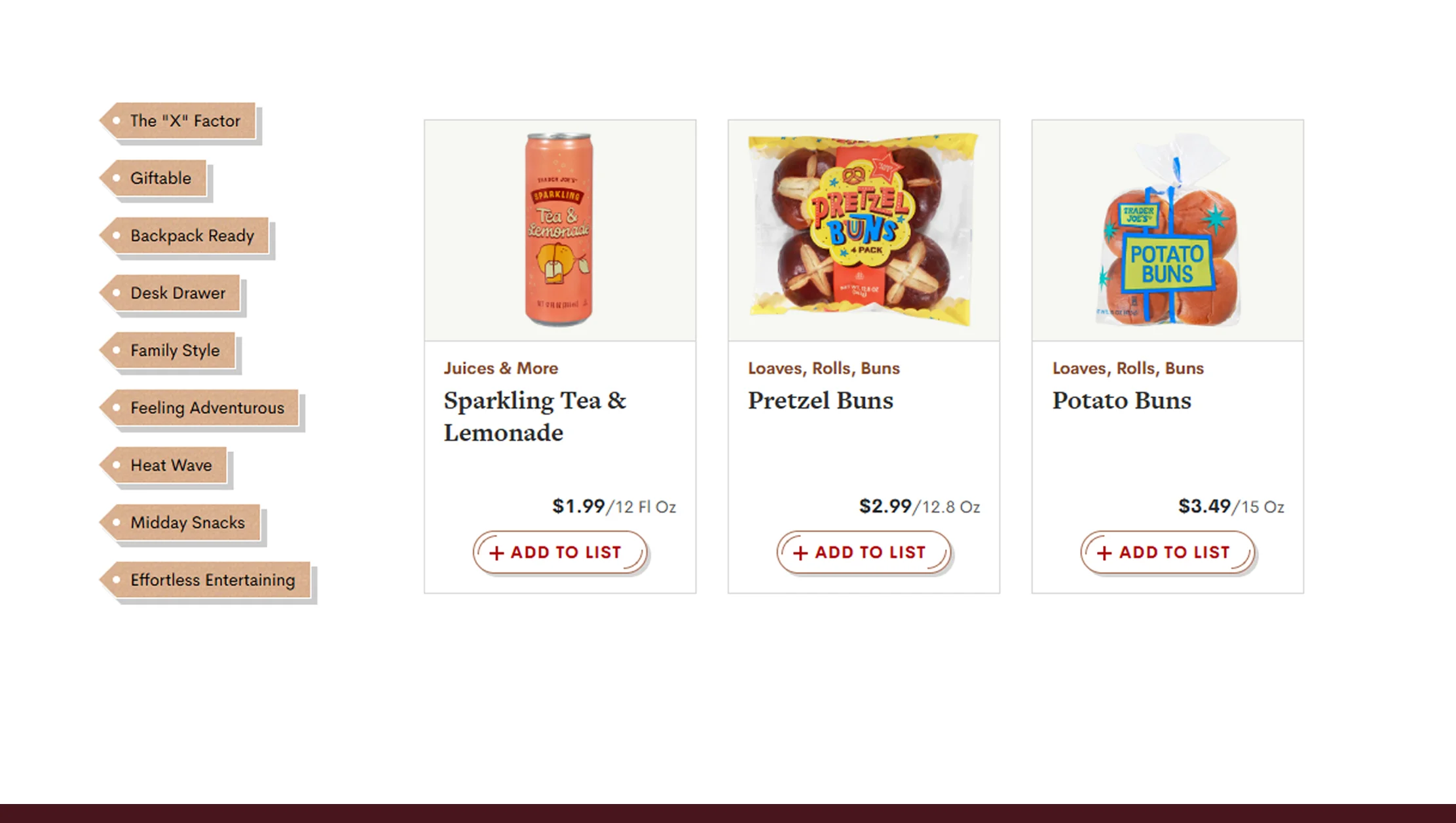Add Pretzel Buns to list
The image size is (1456, 823).
pos(863,553)
